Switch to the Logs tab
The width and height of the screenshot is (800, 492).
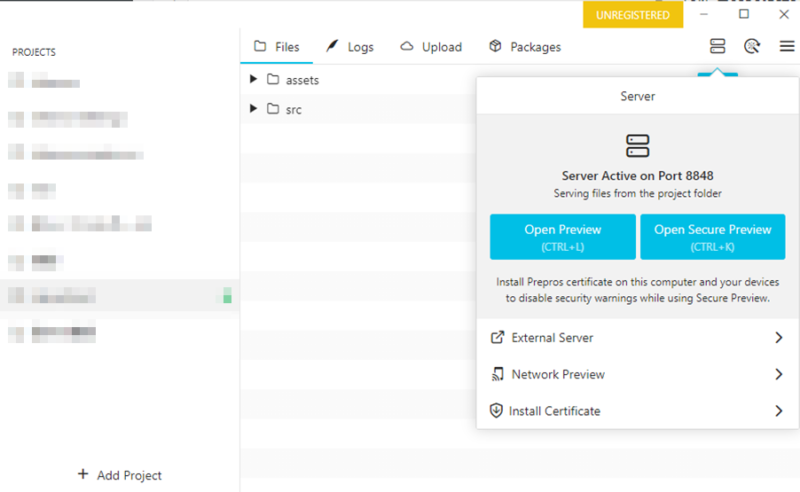point(350,47)
